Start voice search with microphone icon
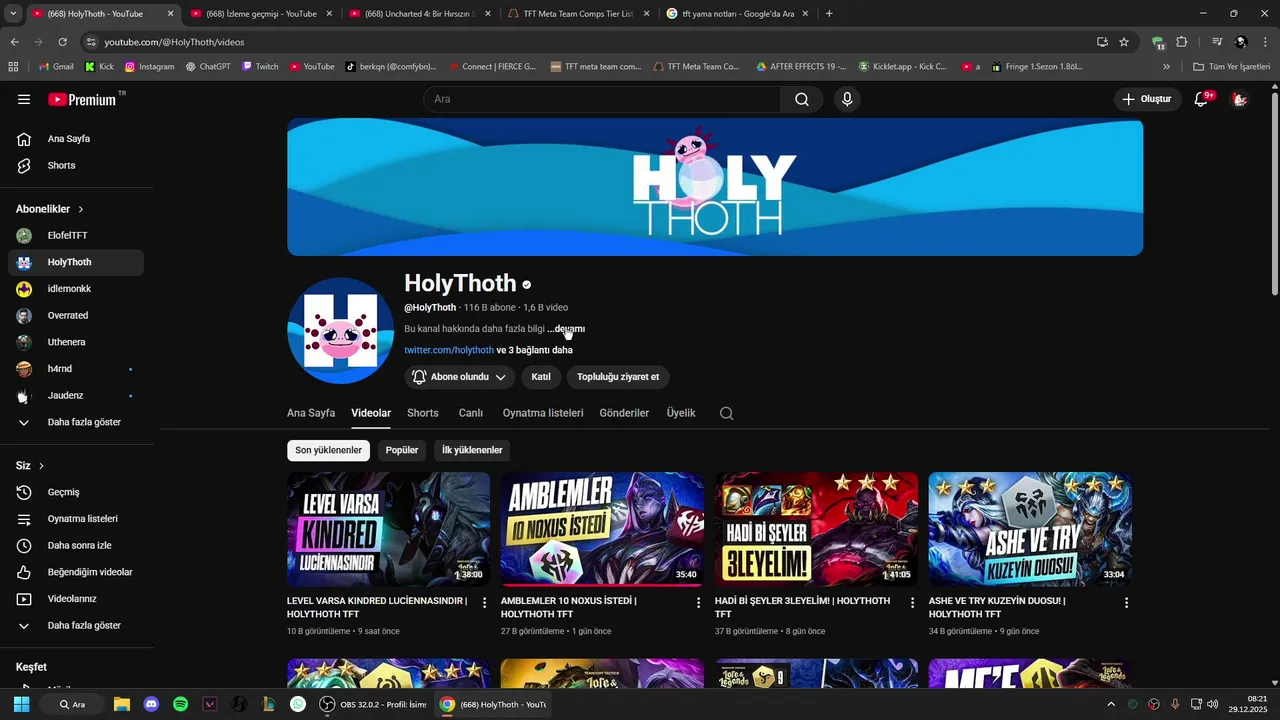Image resolution: width=1280 pixels, height=720 pixels. (x=848, y=99)
